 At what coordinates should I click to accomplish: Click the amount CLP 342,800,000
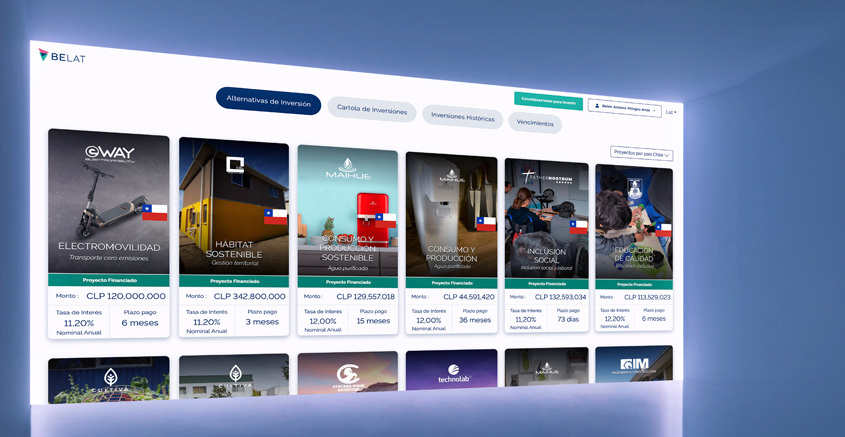tap(250, 296)
